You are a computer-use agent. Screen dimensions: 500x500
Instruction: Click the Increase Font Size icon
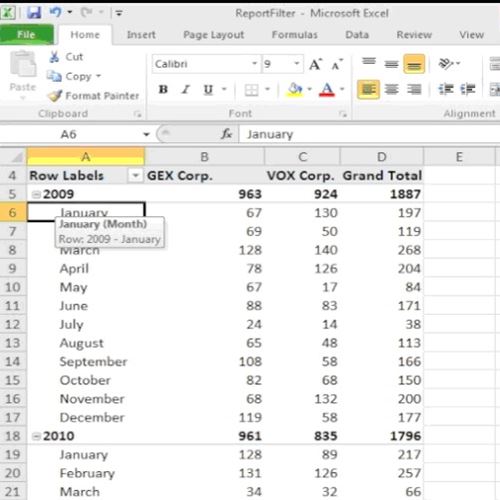pos(315,64)
